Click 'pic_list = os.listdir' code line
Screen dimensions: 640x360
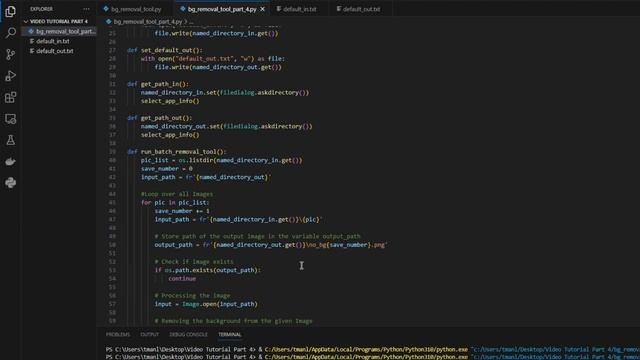coord(222,160)
